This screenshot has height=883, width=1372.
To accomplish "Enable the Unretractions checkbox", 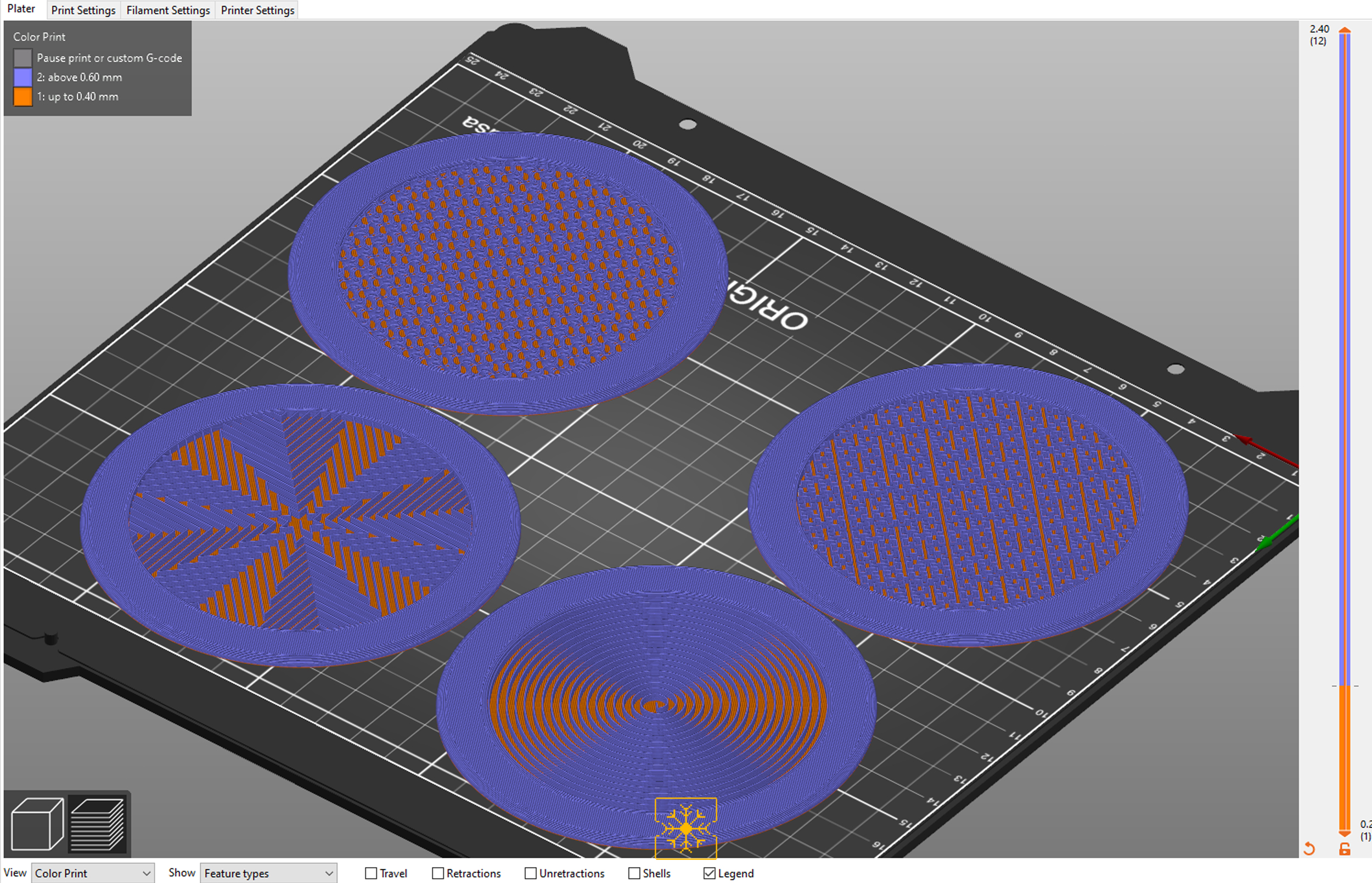I will (530, 873).
